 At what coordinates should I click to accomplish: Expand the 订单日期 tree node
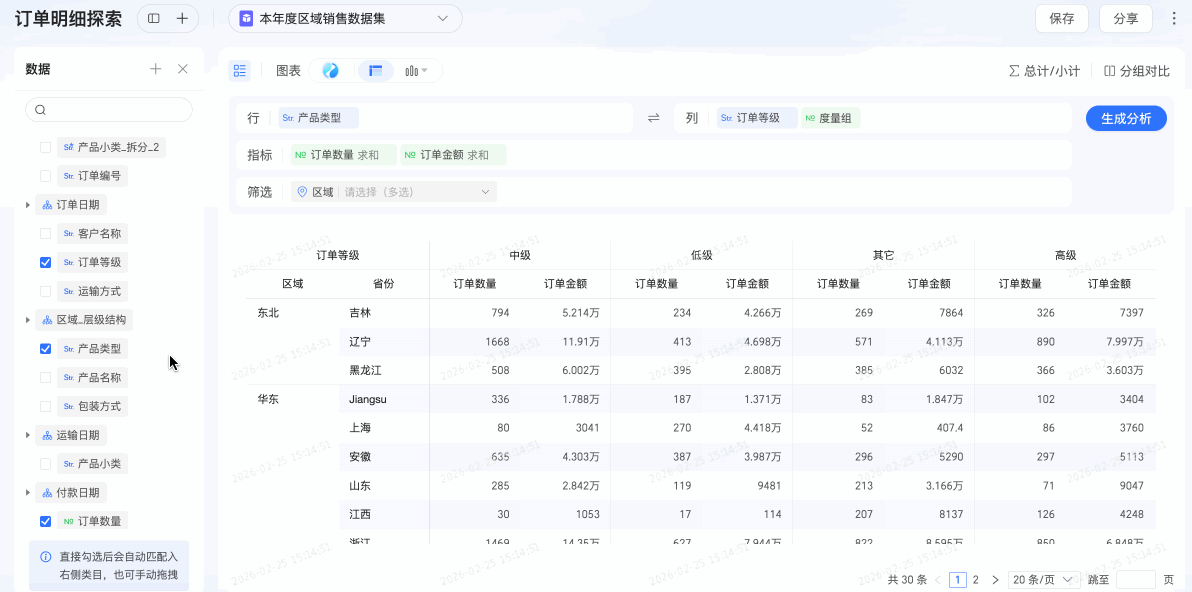tap(28, 204)
